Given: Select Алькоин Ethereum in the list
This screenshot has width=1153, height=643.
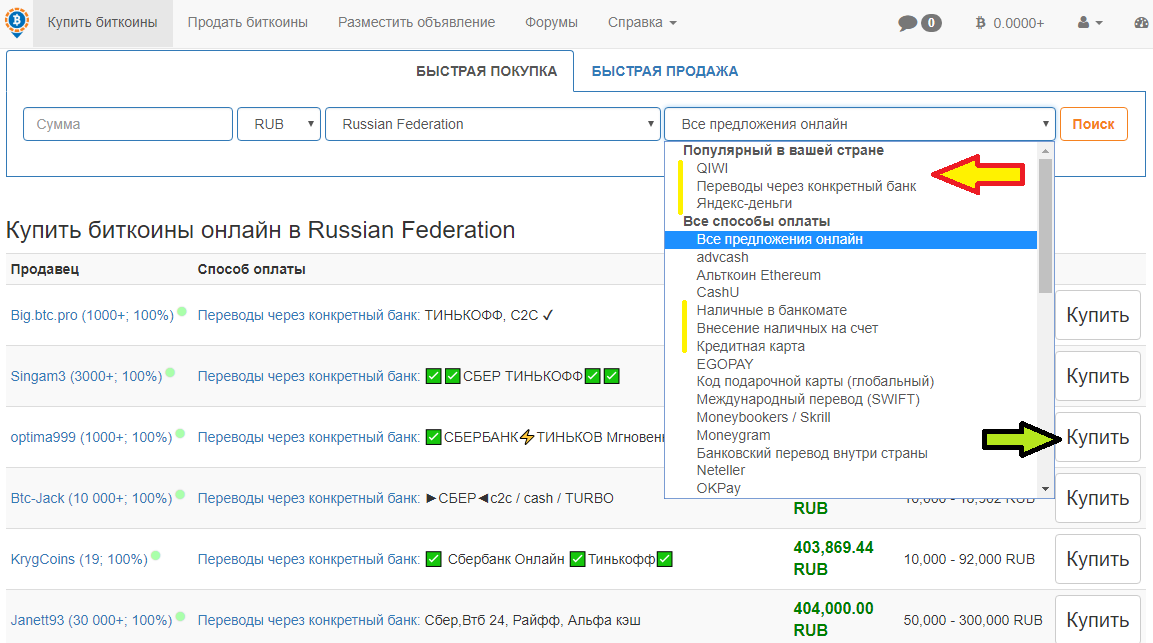Looking at the screenshot, I should click(x=758, y=275).
